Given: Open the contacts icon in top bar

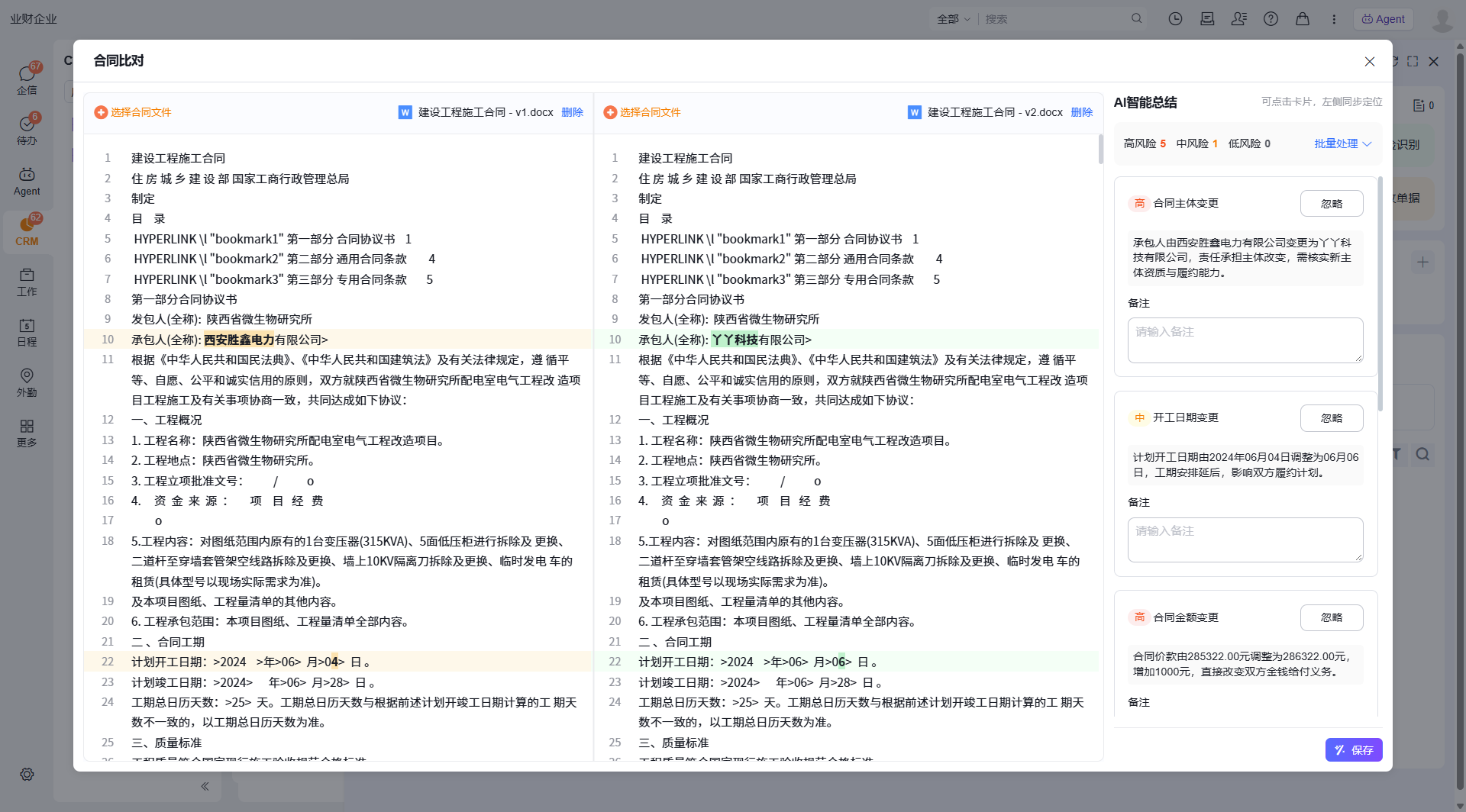Looking at the screenshot, I should (1238, 19).
